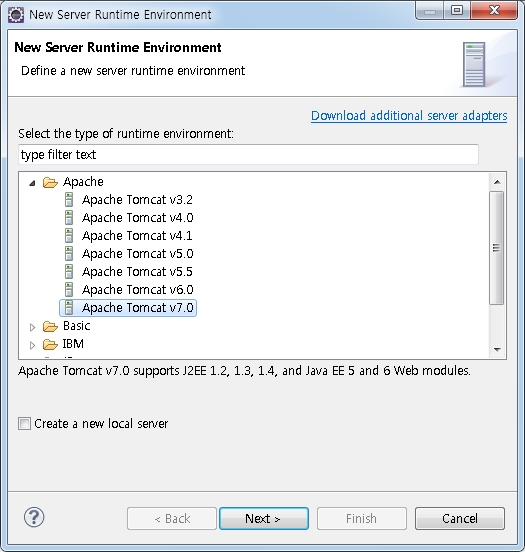Select the IBM category label
Image resolution: width=525 pixels, height=552 pixels.
tap(73, 344)
